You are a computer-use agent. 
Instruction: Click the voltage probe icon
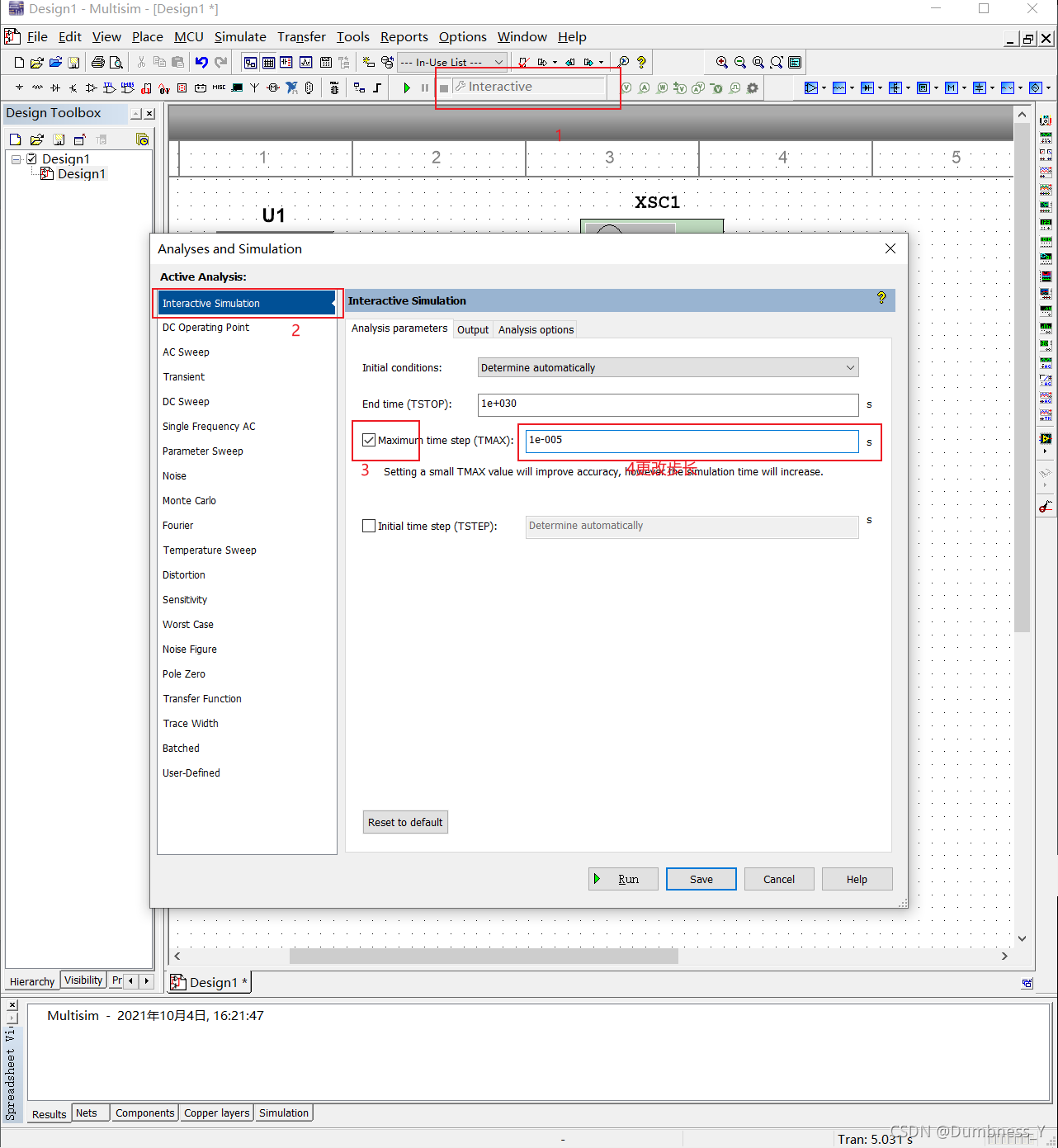[x=626, y=87]
